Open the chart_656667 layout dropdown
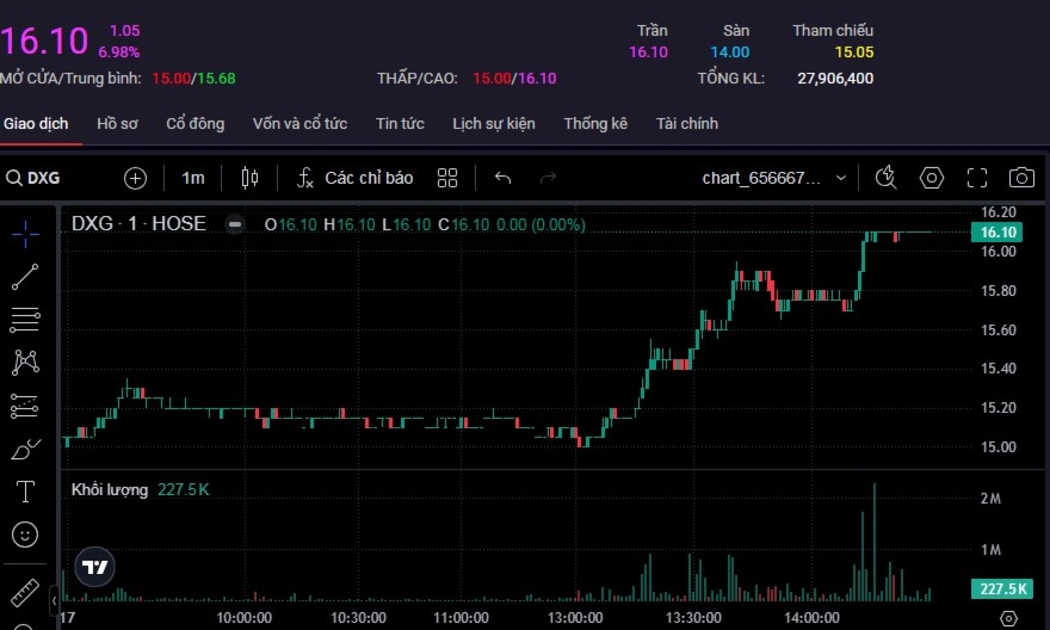The image size is (1050, 630). [x=773, y=178]
